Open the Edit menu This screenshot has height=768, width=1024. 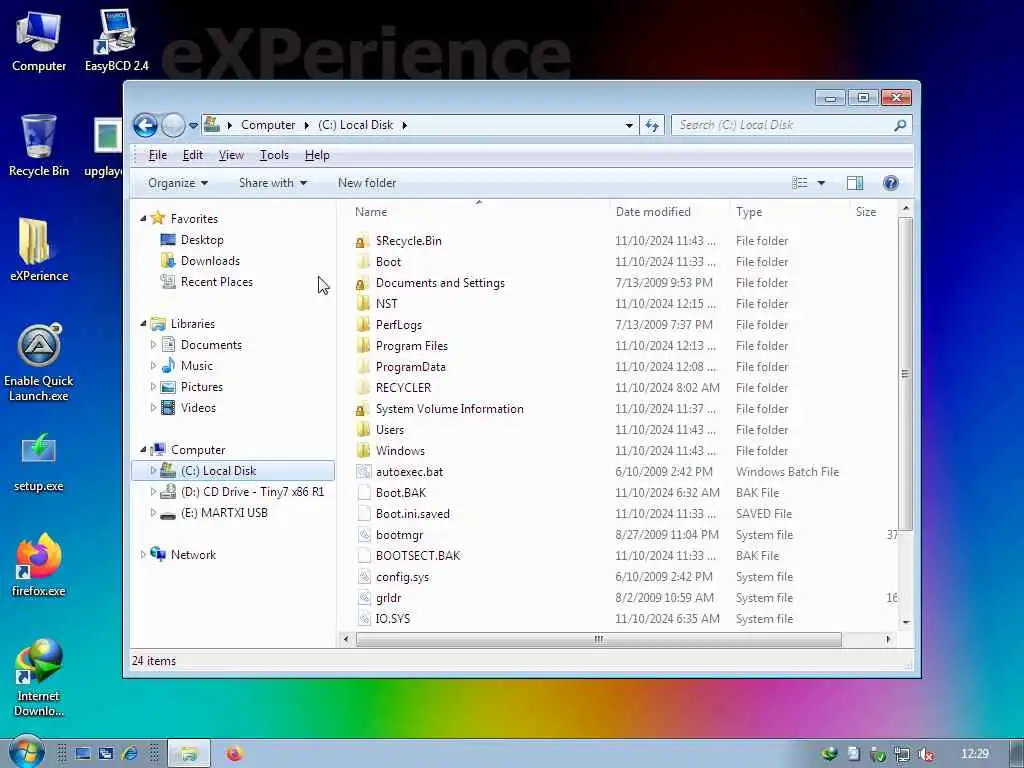click(x=192, y=155)
